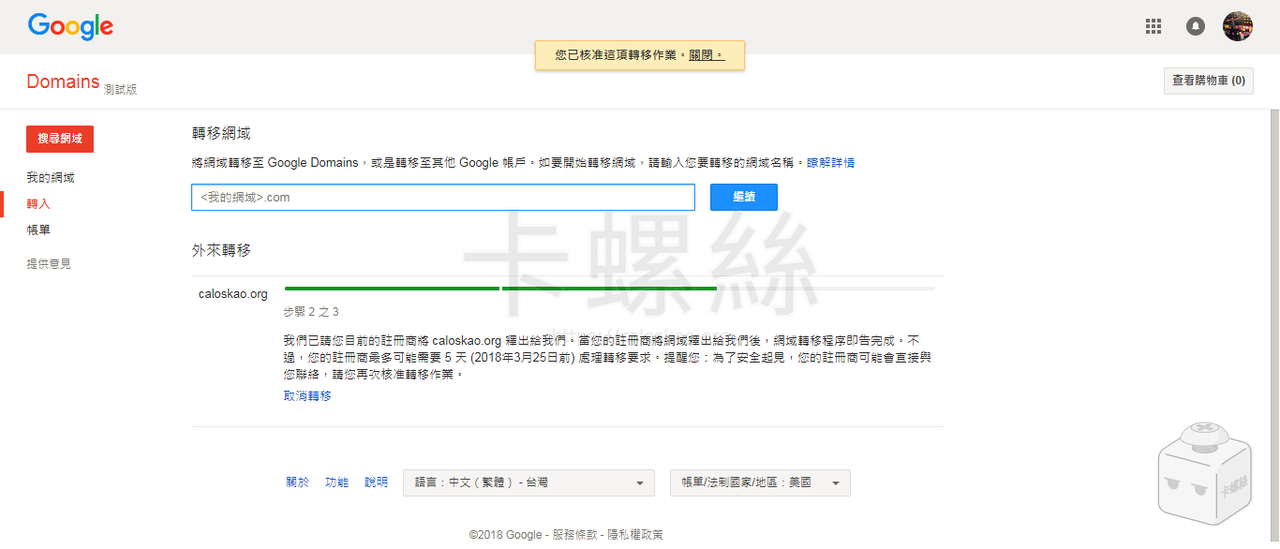Click 提供意見 feedback link
Viewport: 1280px width, 549px height.
coord(49,264)
